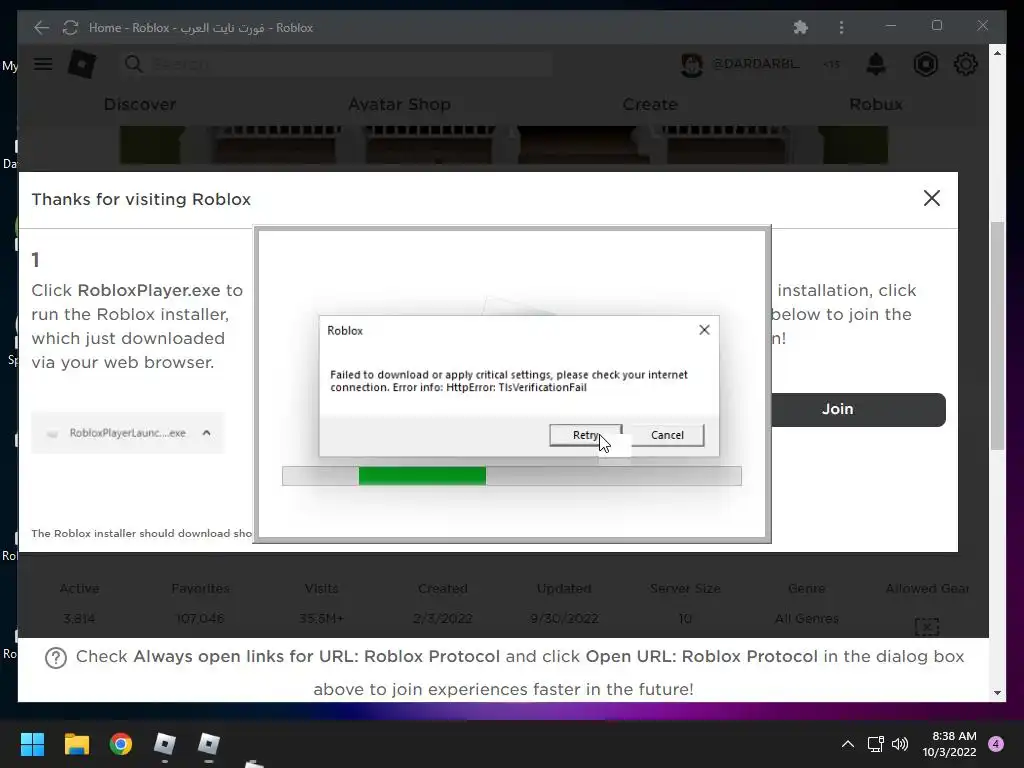
Task: Click Cancel in the Roblox error dialog
Action: 667,435
